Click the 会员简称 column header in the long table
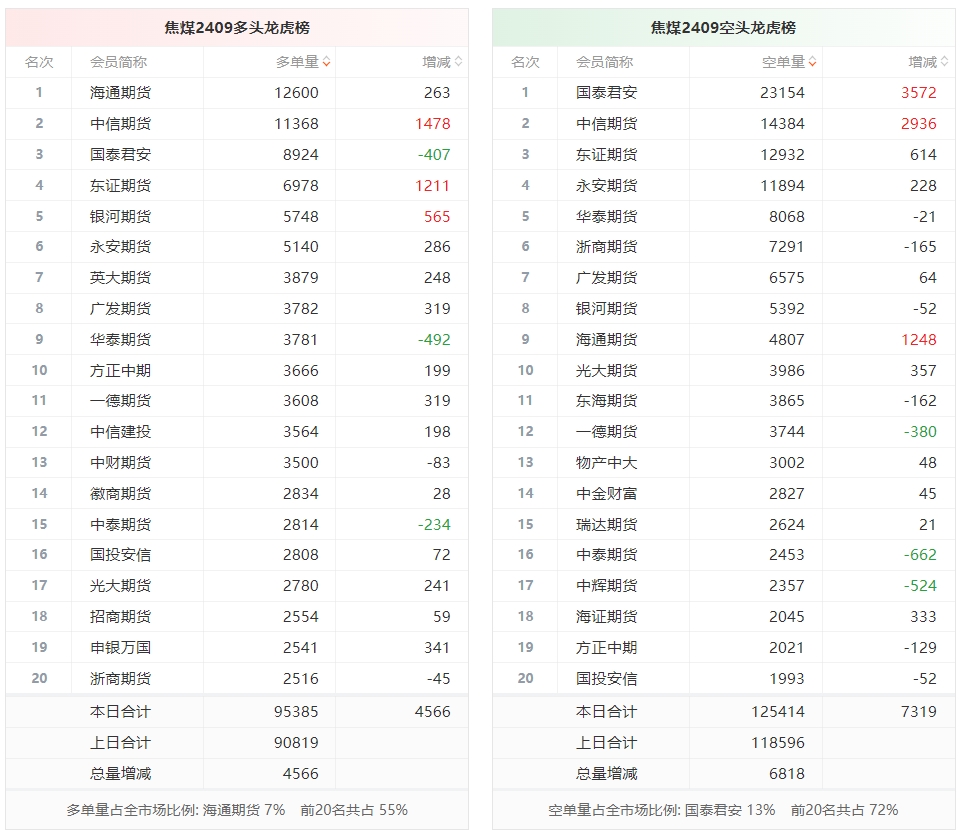This screenshot has width=966, height=840. (x=118, y=62)
